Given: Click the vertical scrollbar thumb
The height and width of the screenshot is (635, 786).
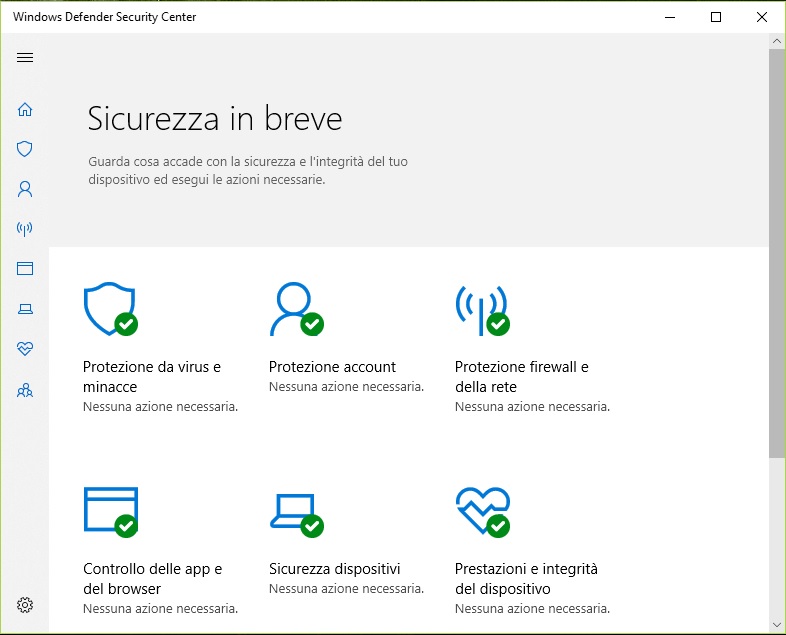Looking at the screenshot, I should (x=777, y=253).
